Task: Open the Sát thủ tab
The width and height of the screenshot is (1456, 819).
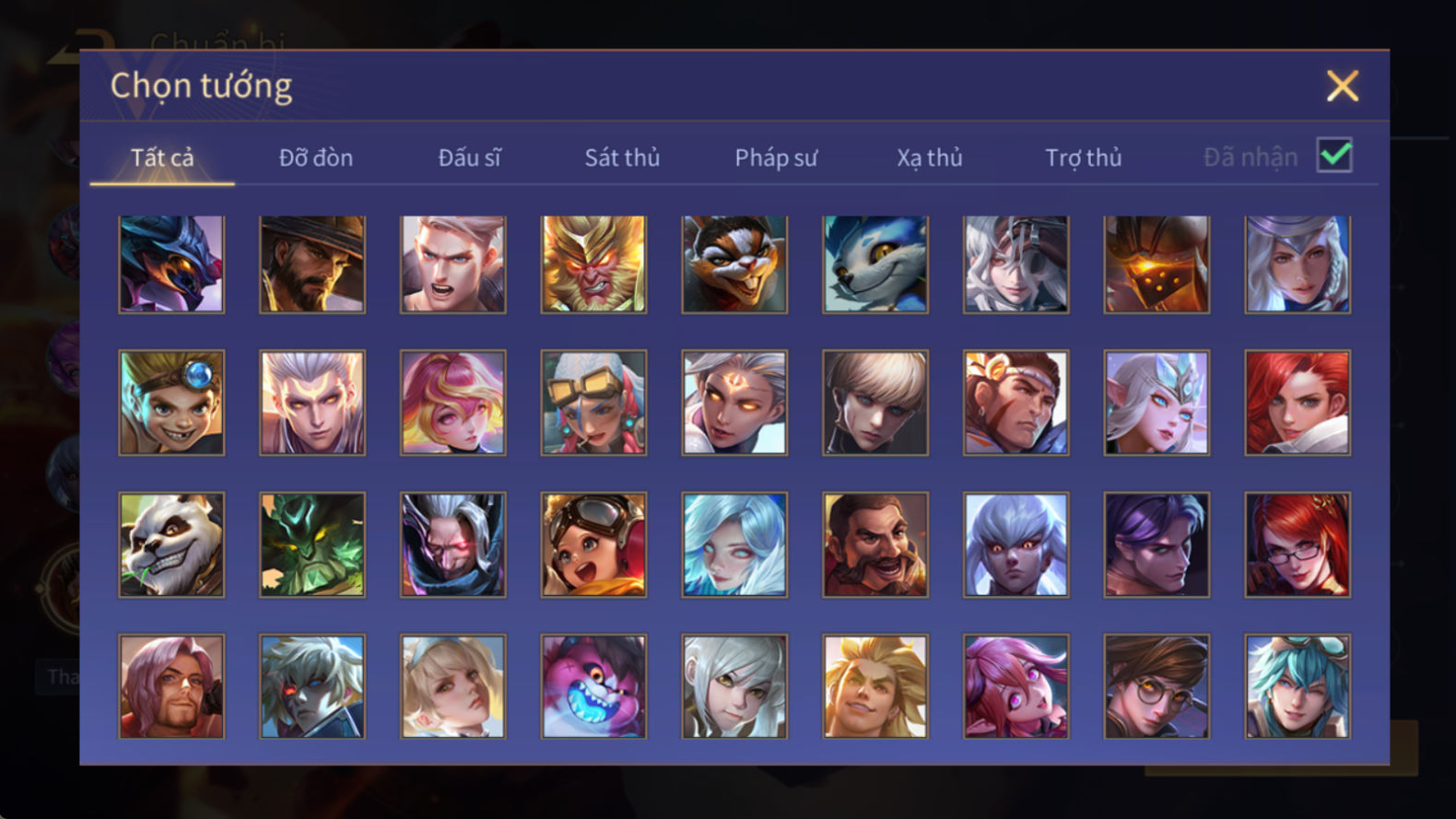Action: pos(622,158)
